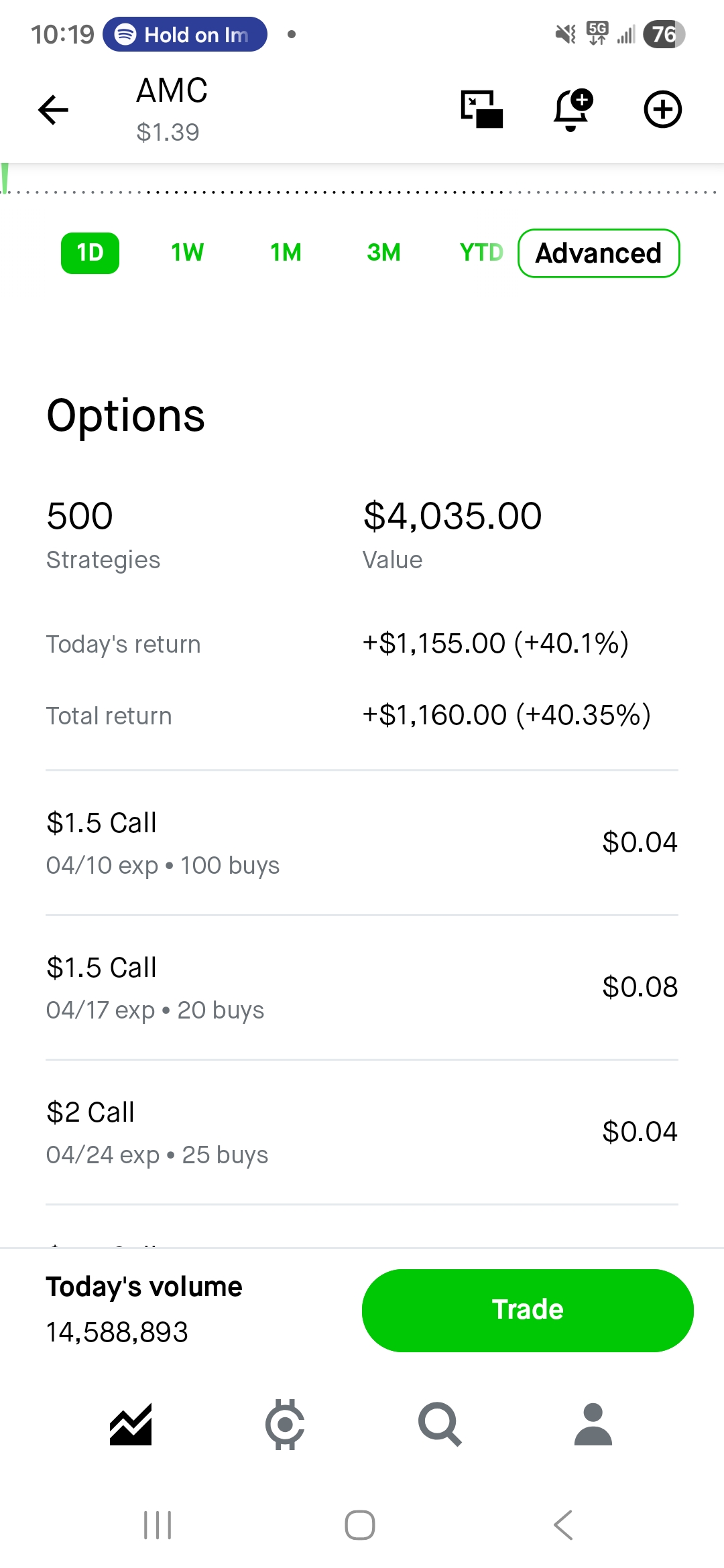Tap the Spotify 'Hold on Im' pill
The height and width of the screenshot is (1568, 724).
click(x=185, y=34)
